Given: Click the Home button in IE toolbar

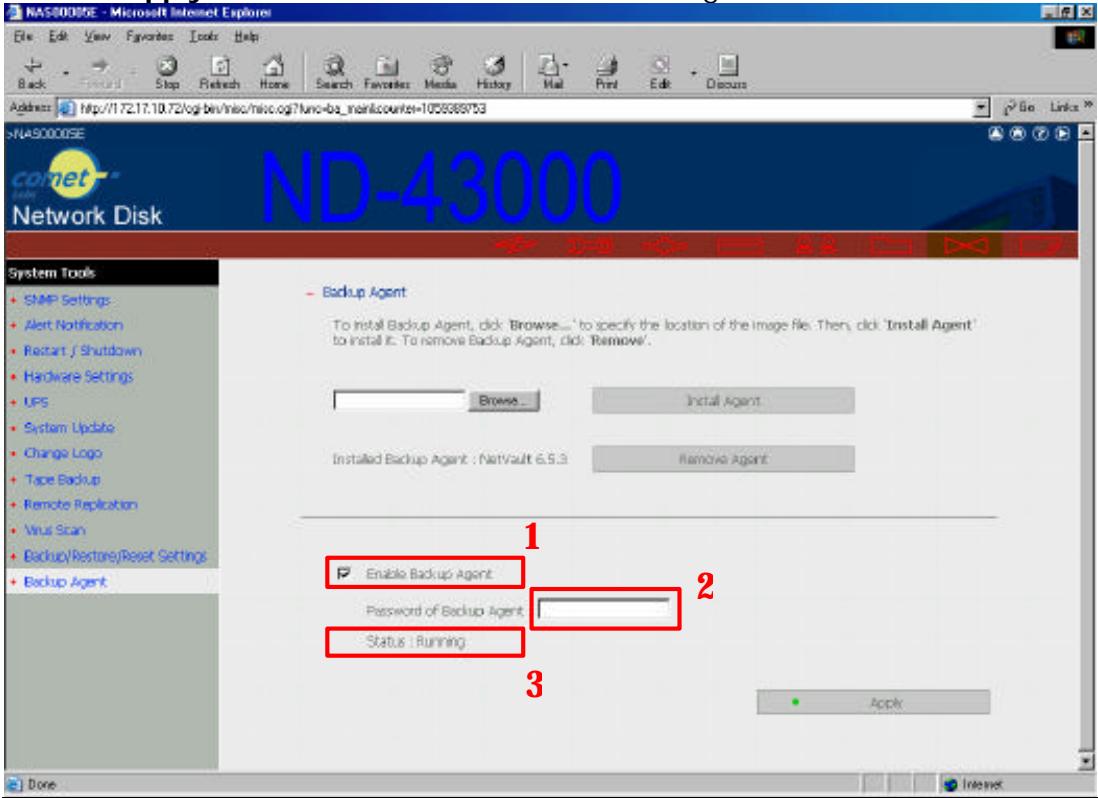Looking at the screenshot, I should tap(273, 73).
